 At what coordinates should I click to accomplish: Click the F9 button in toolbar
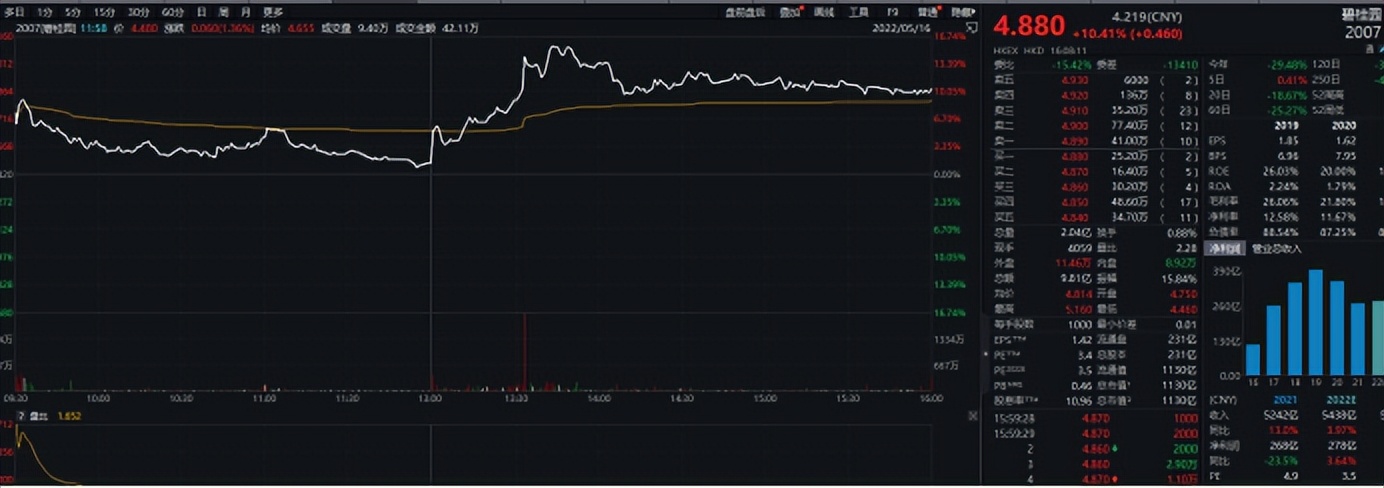(893, 12)
